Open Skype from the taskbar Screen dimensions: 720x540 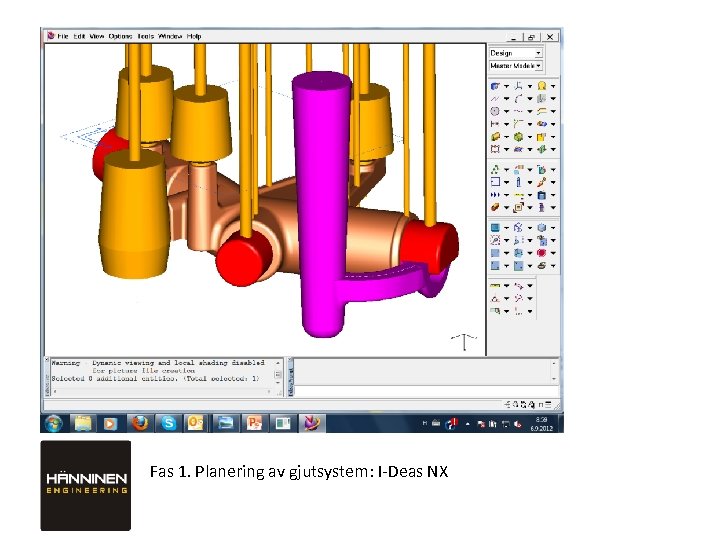pyautogui.click(x=168, y=423)
